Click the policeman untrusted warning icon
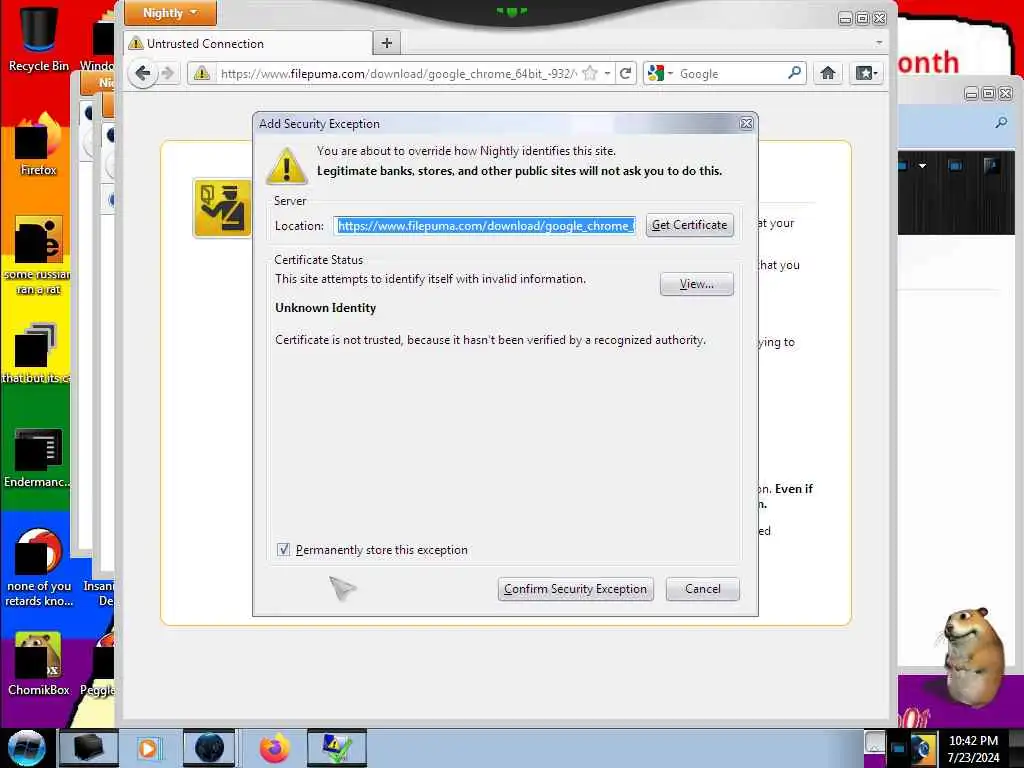The image size is (1024, 768). [x=222, y=208]
